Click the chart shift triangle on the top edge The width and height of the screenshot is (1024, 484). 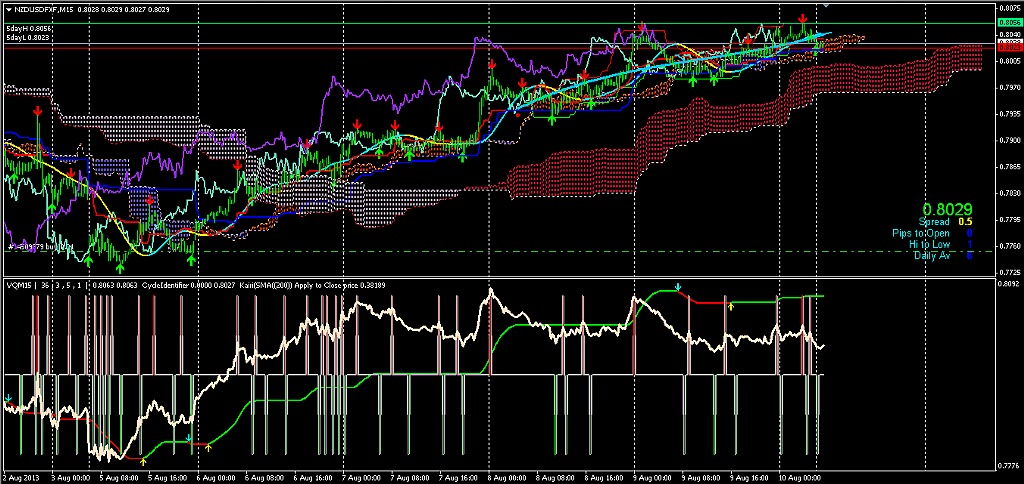click(825, 6)
